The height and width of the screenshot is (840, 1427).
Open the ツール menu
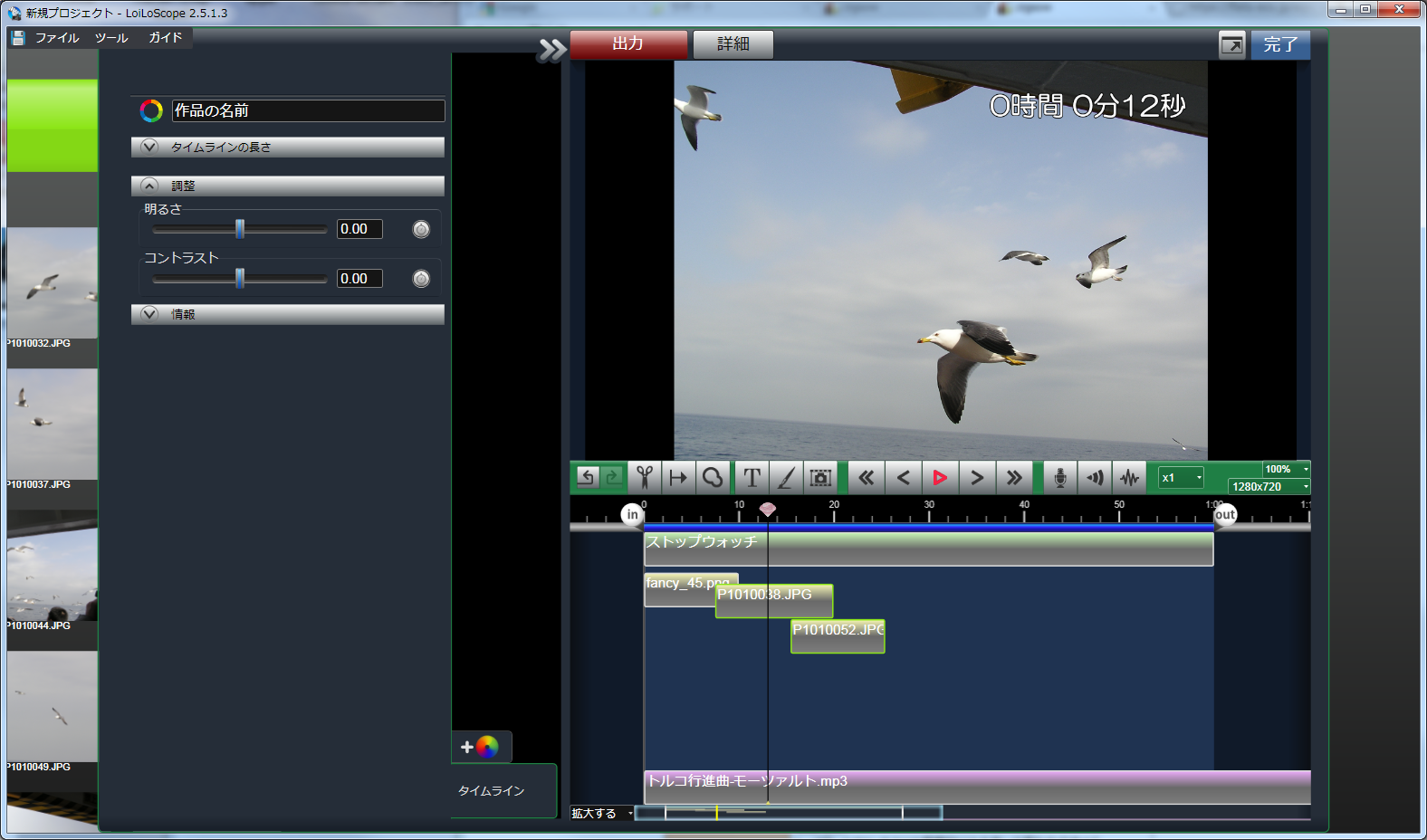click(111, 38)
